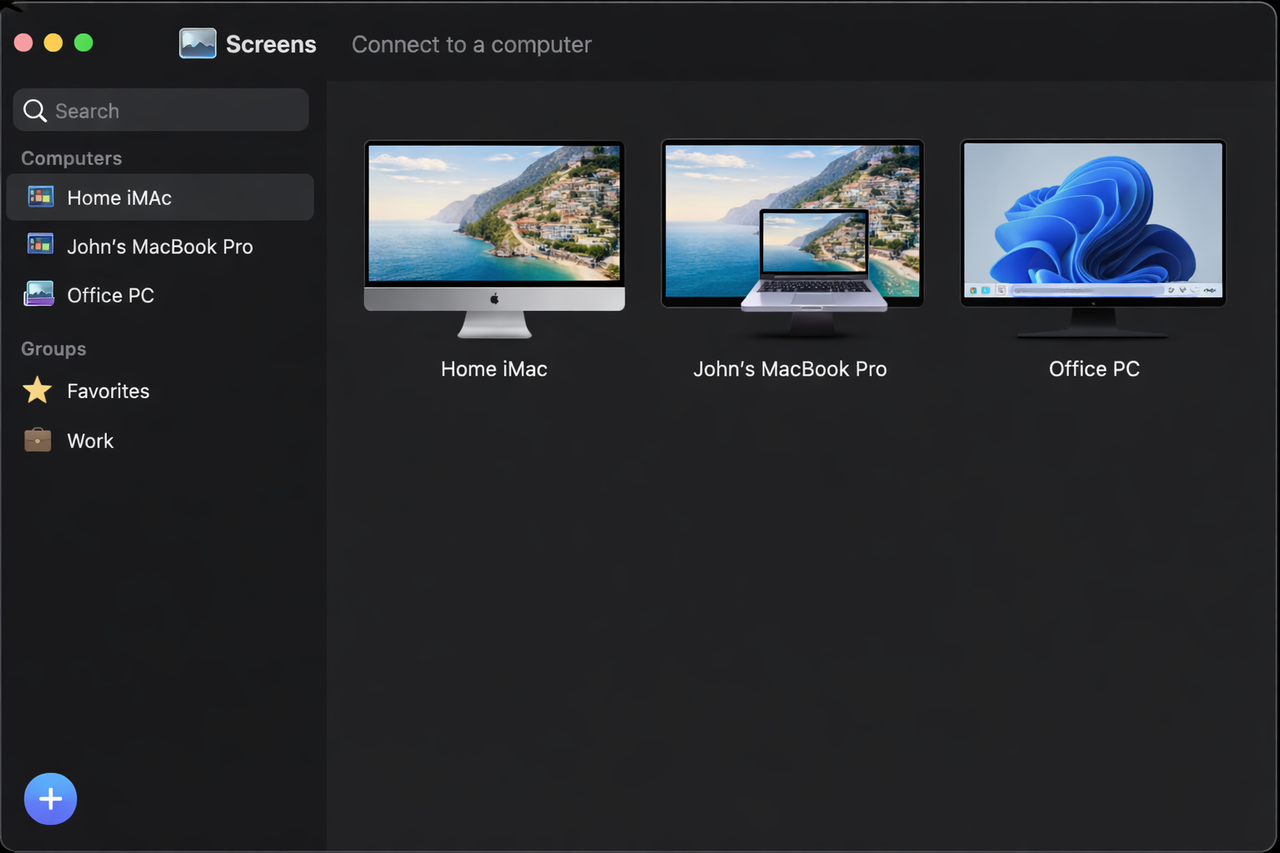The height and width of the screenshot is (853, 1280).
Task: Select the Home iMAc sidebar icon
Action: (40, 197)
